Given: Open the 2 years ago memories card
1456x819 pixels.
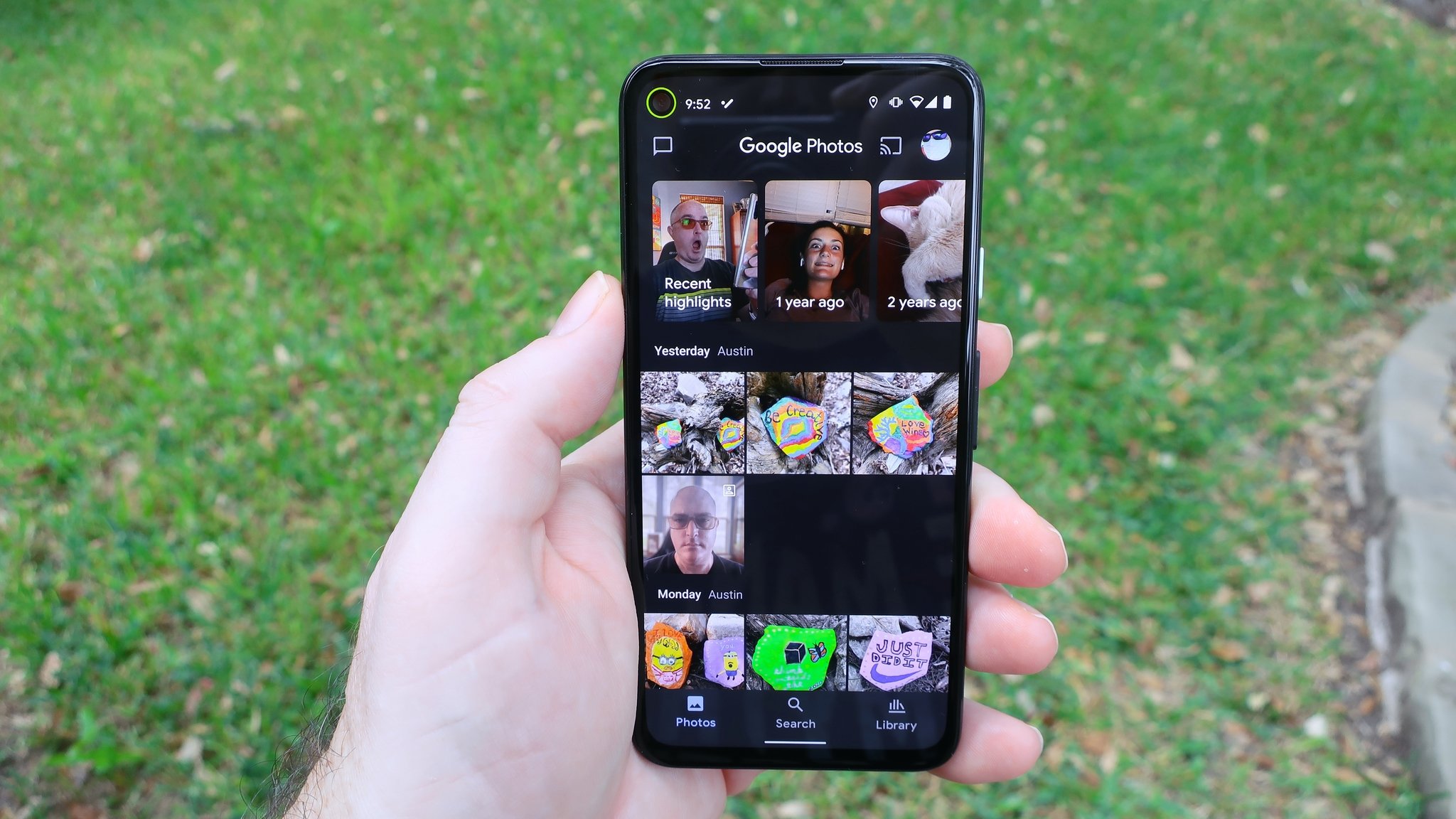Looking at the screenshot, I should [x=920, y=248].
